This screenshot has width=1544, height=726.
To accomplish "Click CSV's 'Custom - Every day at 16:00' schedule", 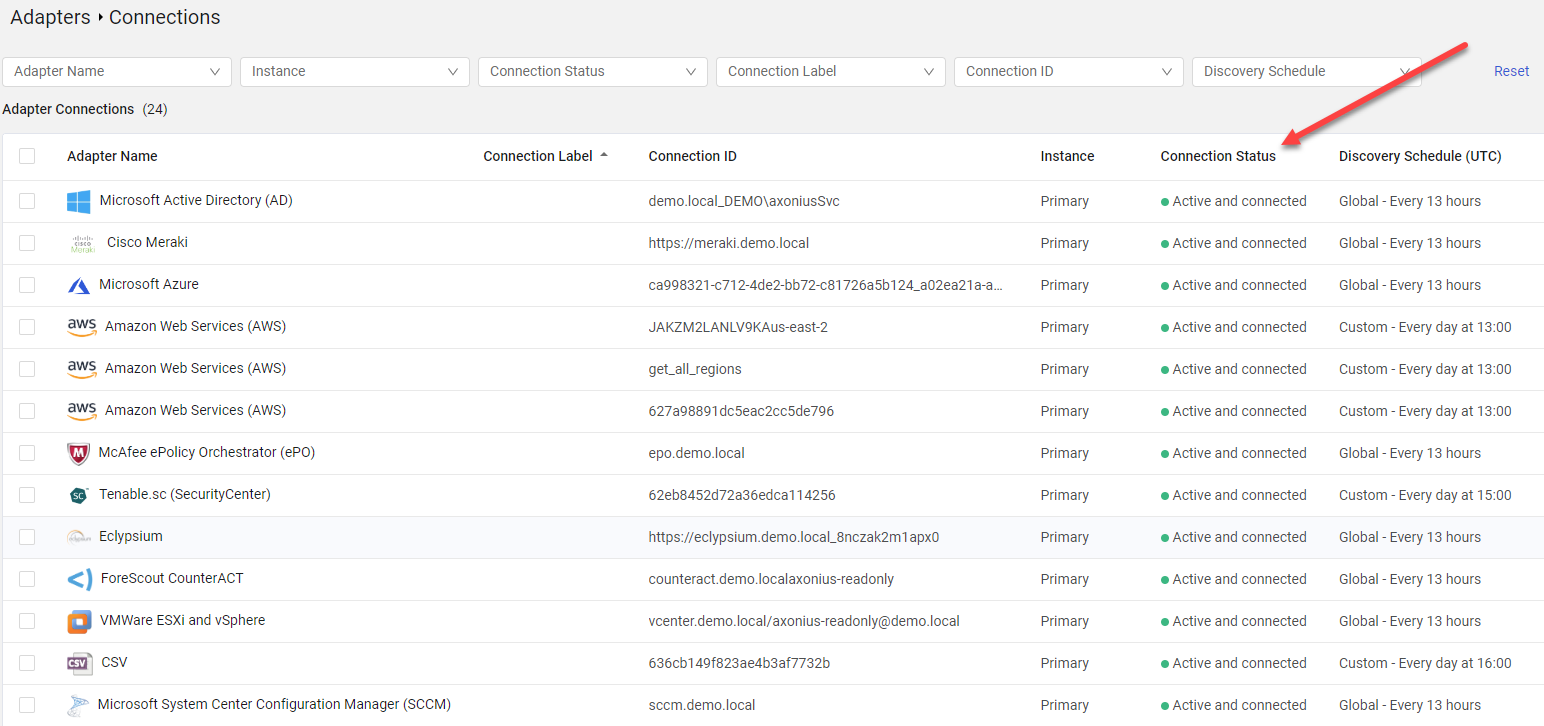I will (1425, 663).
